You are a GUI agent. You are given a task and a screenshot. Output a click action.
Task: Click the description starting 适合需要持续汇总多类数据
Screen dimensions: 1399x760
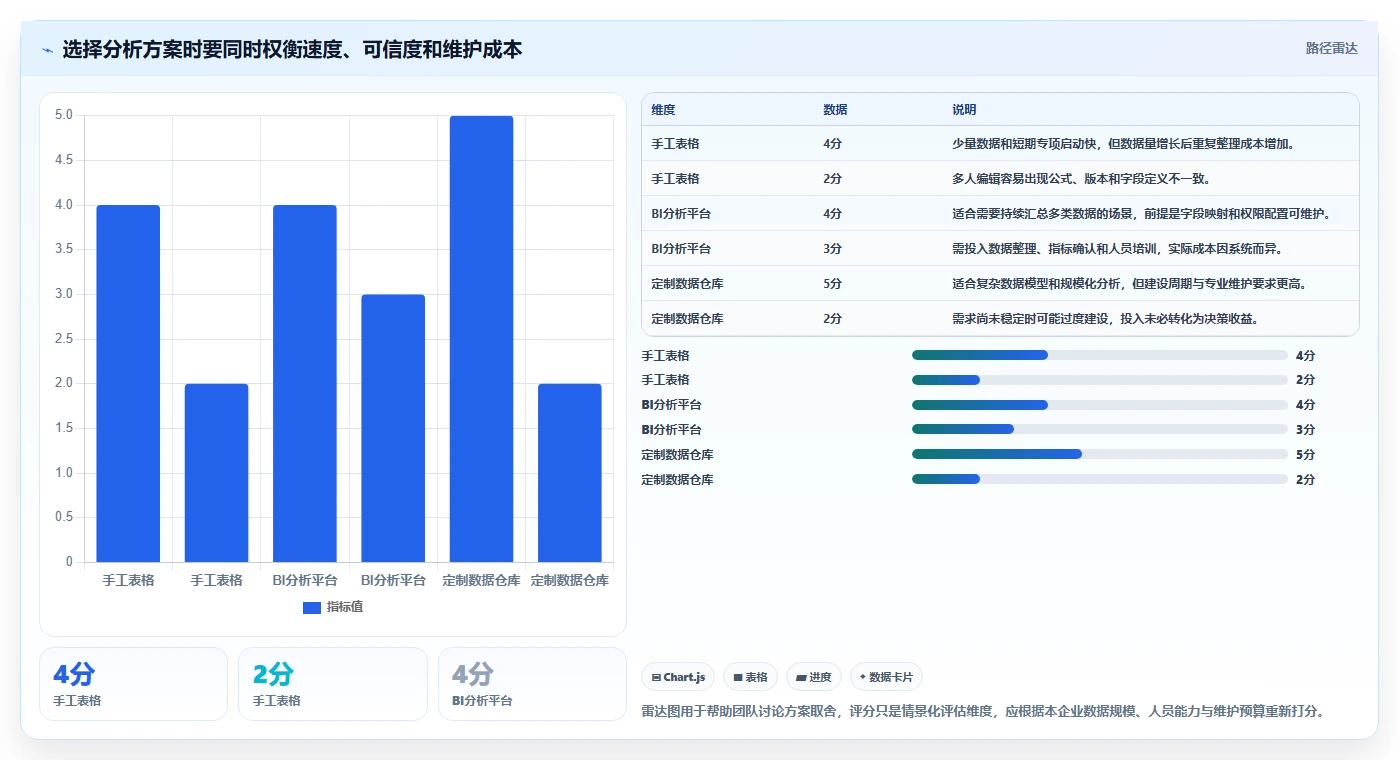coord(1141,214)
